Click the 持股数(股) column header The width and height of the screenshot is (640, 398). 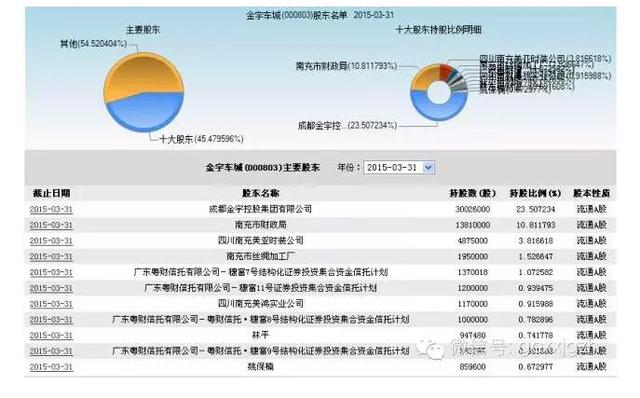pyautogui.click(x=473, y=193)
